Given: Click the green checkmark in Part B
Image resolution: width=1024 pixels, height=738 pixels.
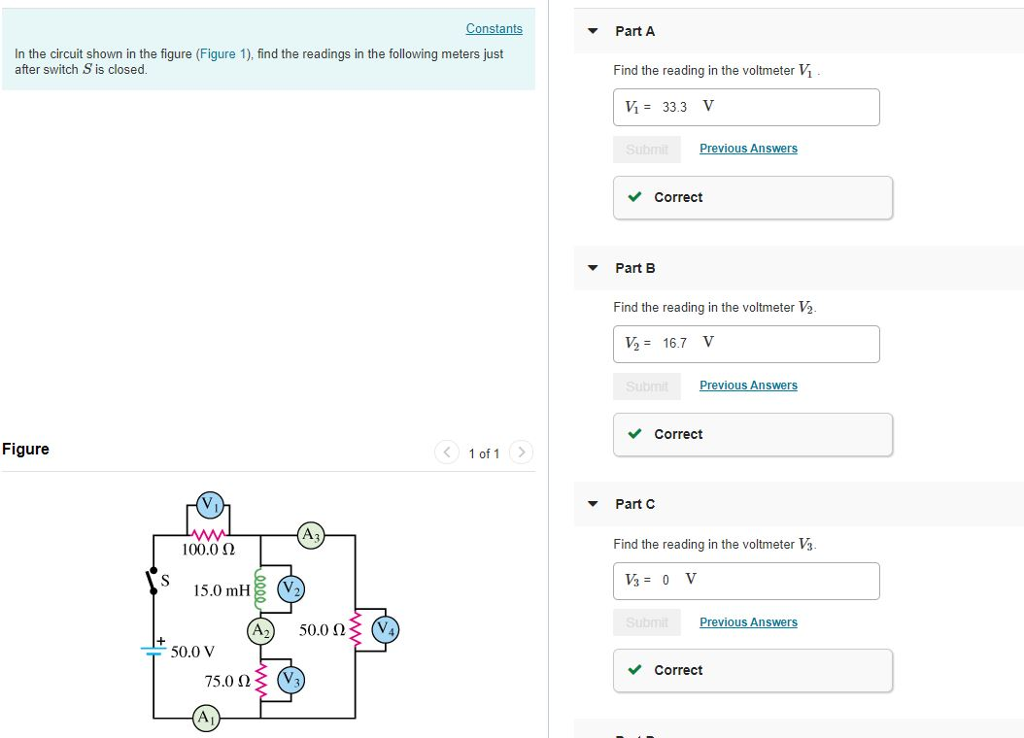Looking at the screenshot, I should click(x=633, y=434).
